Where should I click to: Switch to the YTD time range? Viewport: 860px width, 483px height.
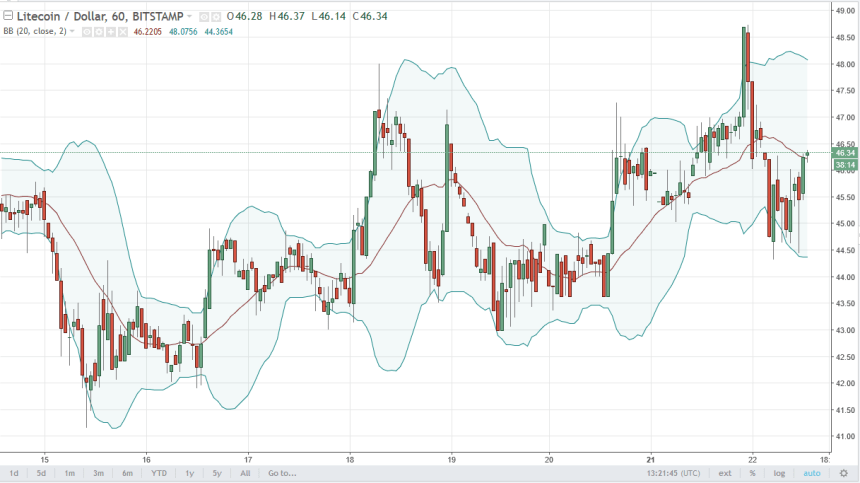pyautogui.click(x=159, y=473)
